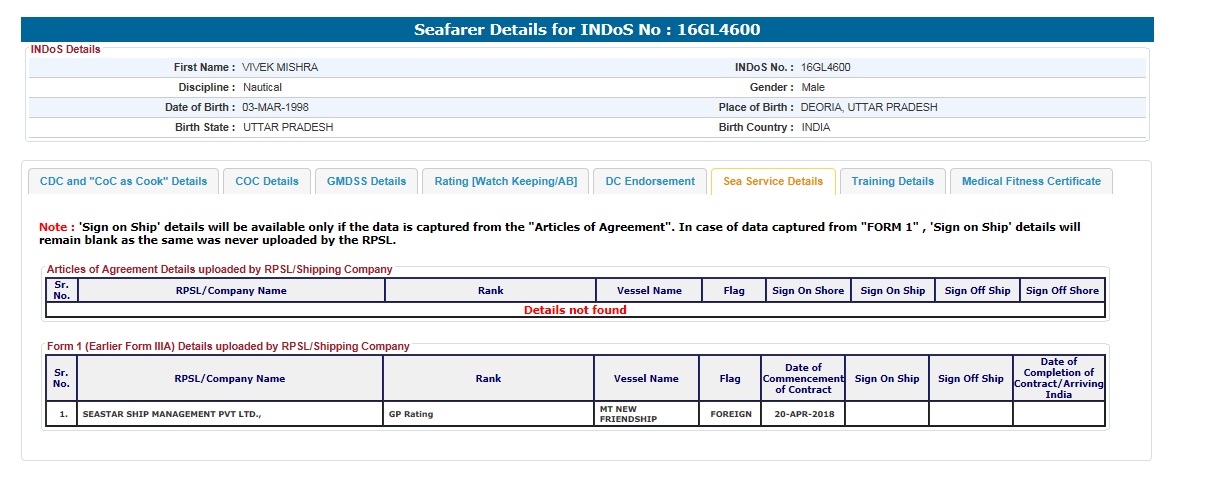Open the Training Details tab
The width and height of the screenshot is (1213, 497).
(892, 181)
